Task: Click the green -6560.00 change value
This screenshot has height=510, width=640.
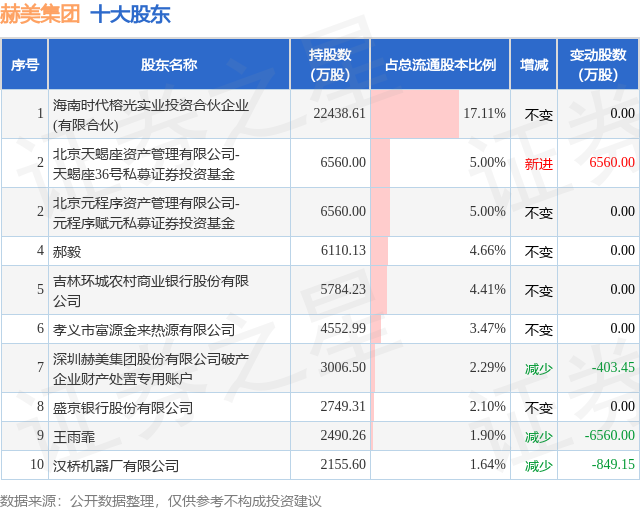Action: 609,435
